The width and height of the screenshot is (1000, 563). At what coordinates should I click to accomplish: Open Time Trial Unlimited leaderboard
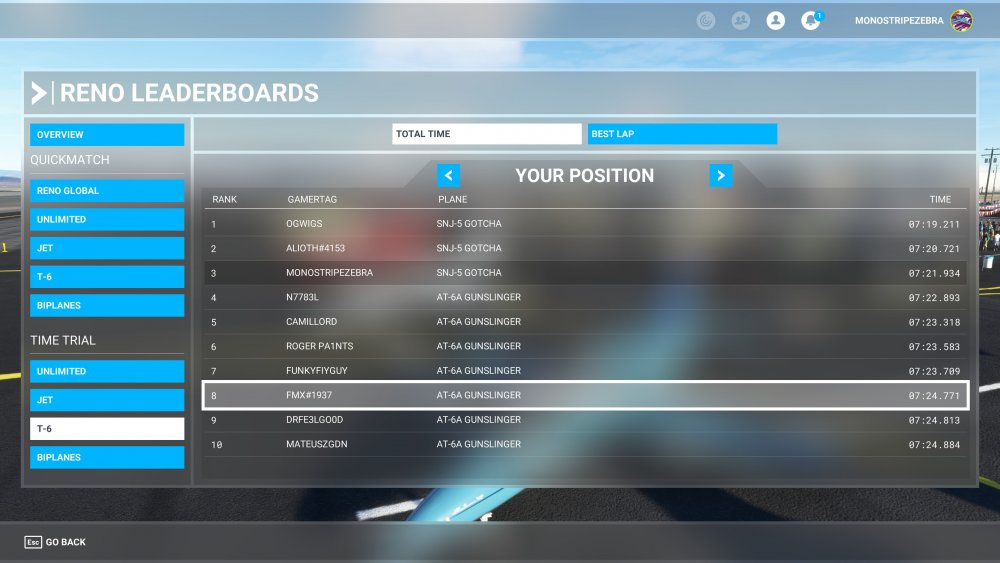tap(107, 371)
